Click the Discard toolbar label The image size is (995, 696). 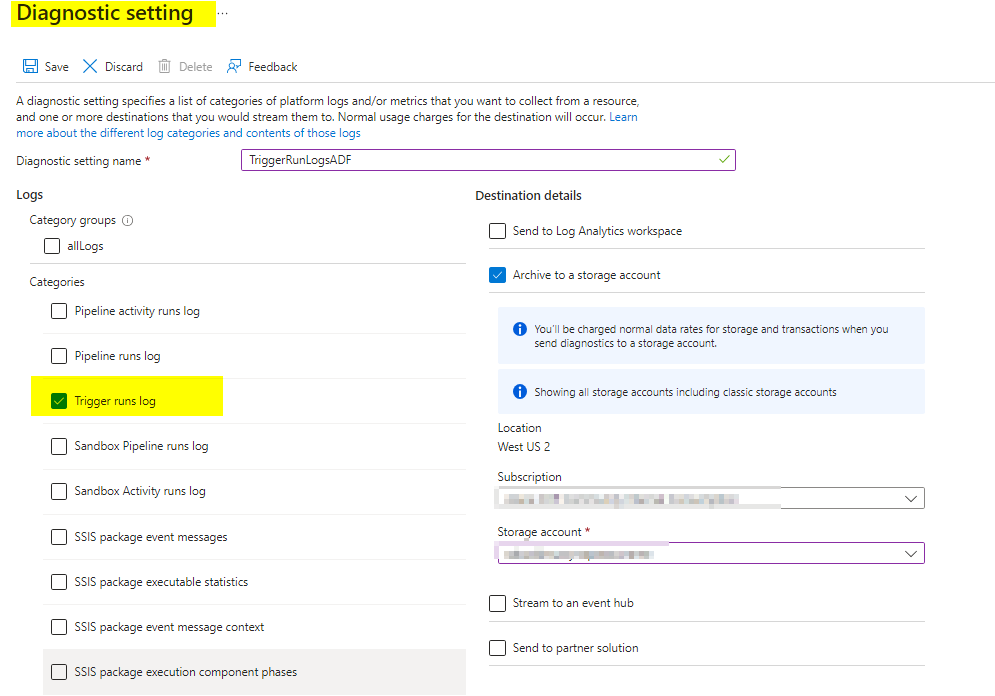pyautogui.click(x=124, y=67)
